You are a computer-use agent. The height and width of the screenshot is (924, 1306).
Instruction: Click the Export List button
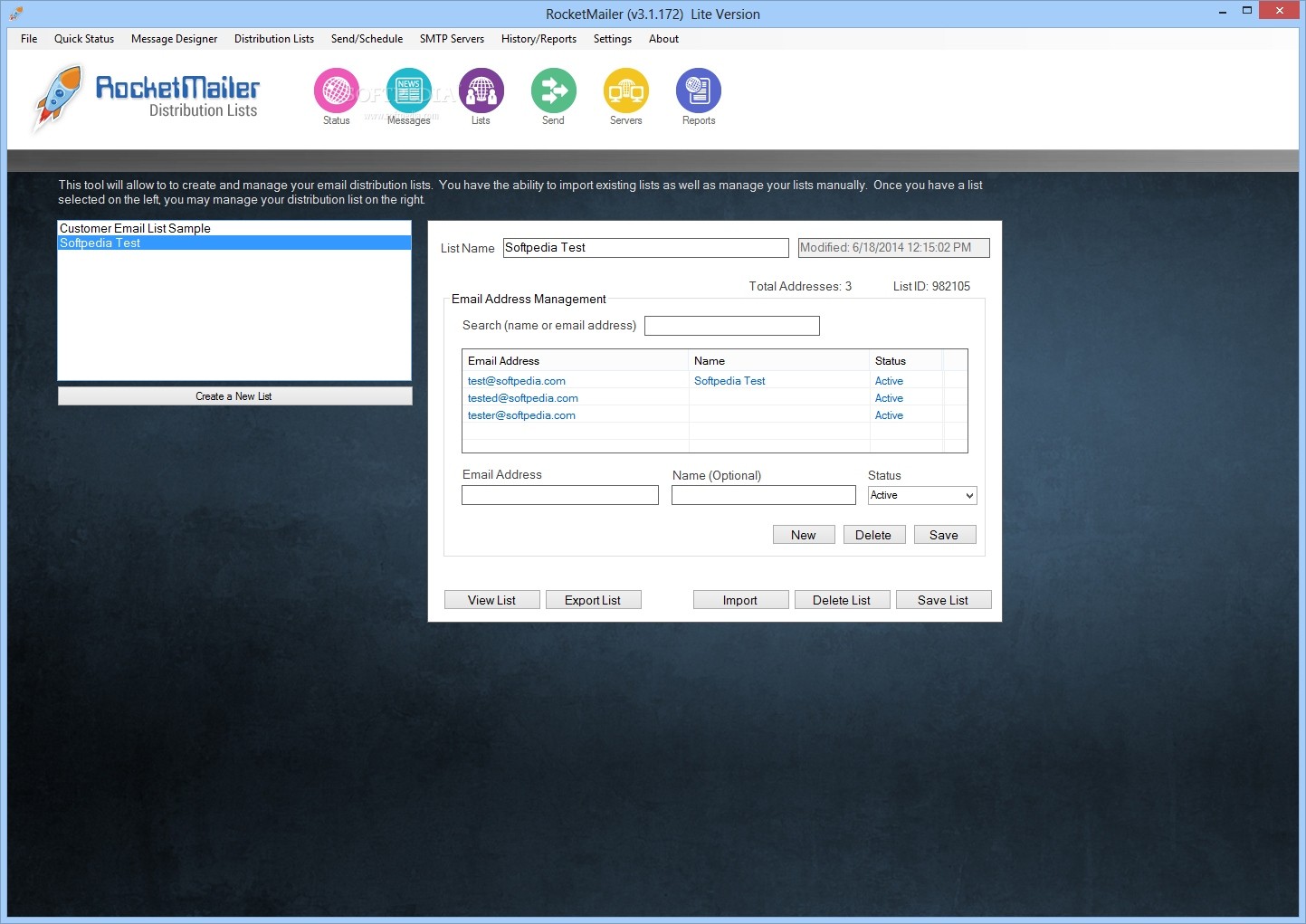point(593,600)
